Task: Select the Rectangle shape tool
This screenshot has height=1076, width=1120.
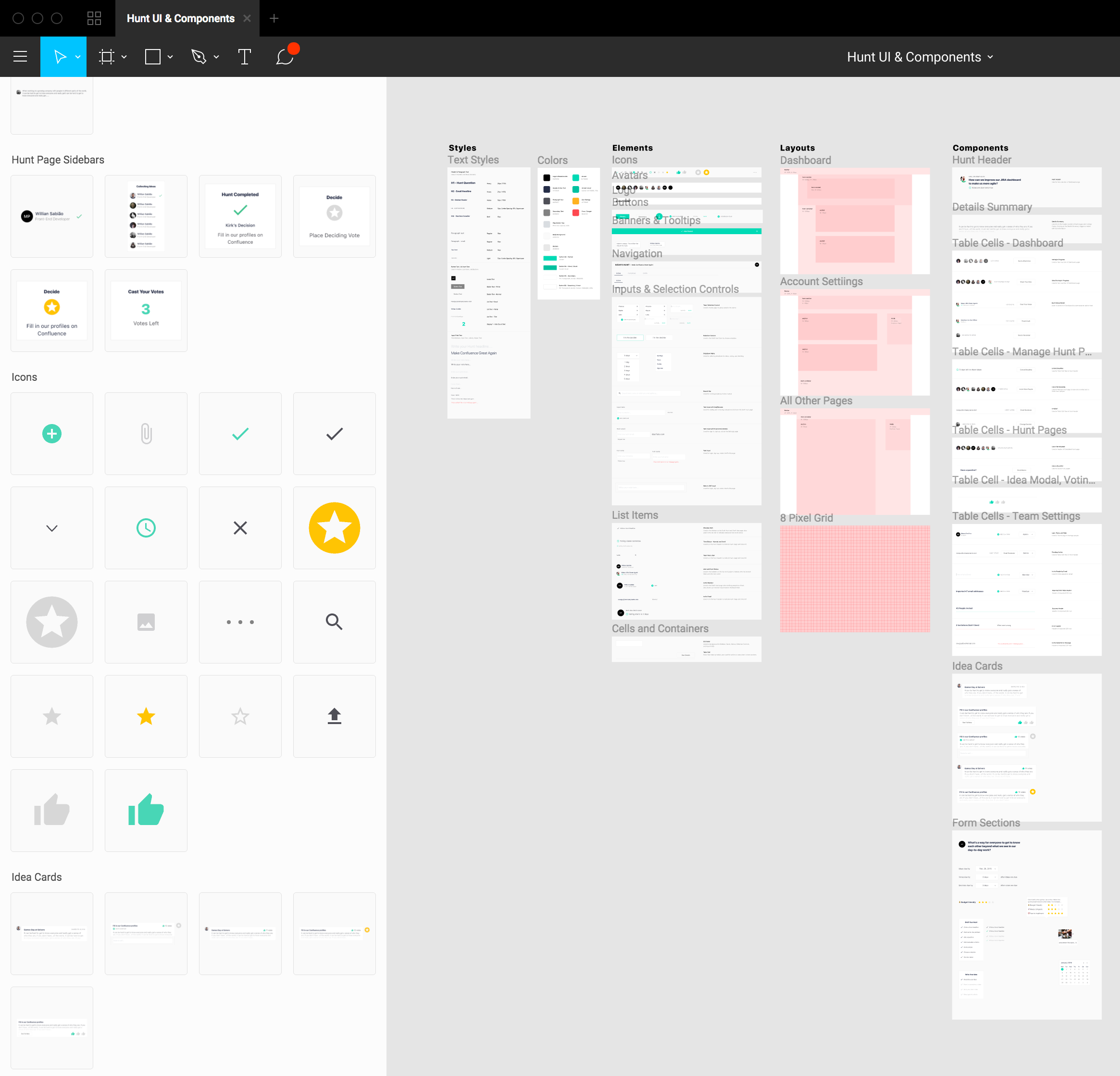Action: point(152,57)
